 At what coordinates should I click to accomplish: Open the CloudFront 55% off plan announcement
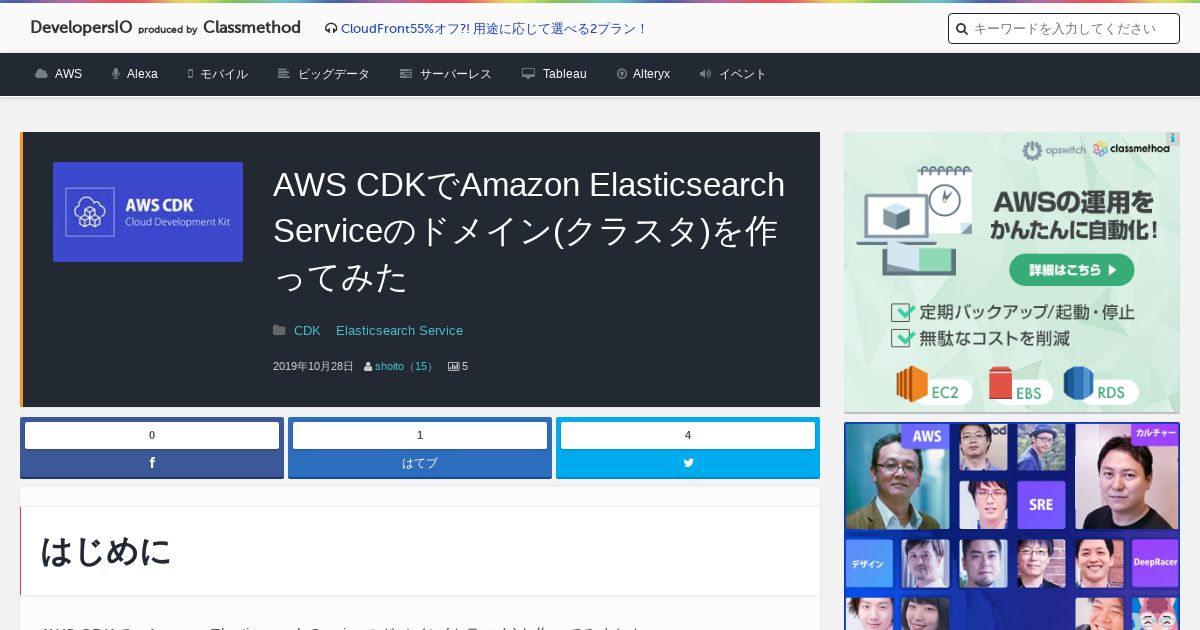(x=494, y=29)
